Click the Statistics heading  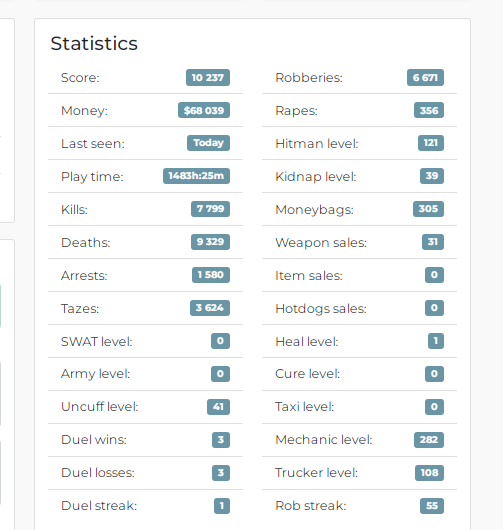tap(94, 44)
